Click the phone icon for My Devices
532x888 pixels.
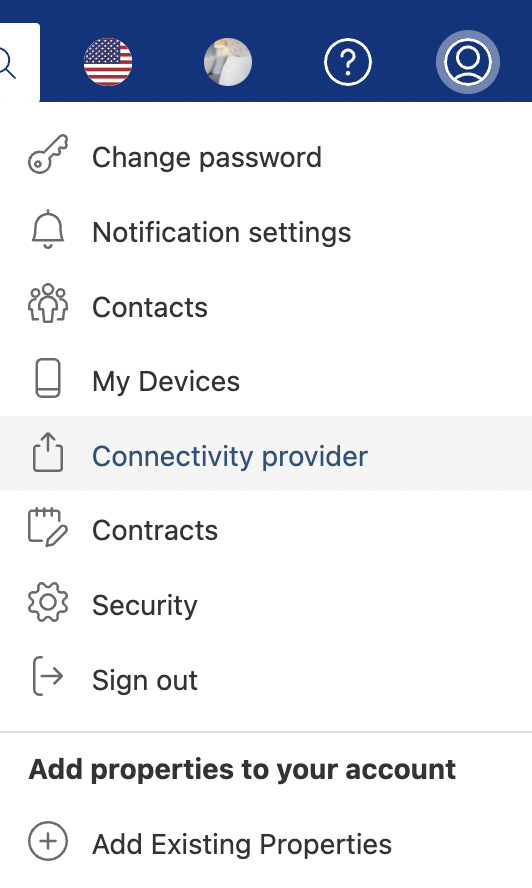48,378
